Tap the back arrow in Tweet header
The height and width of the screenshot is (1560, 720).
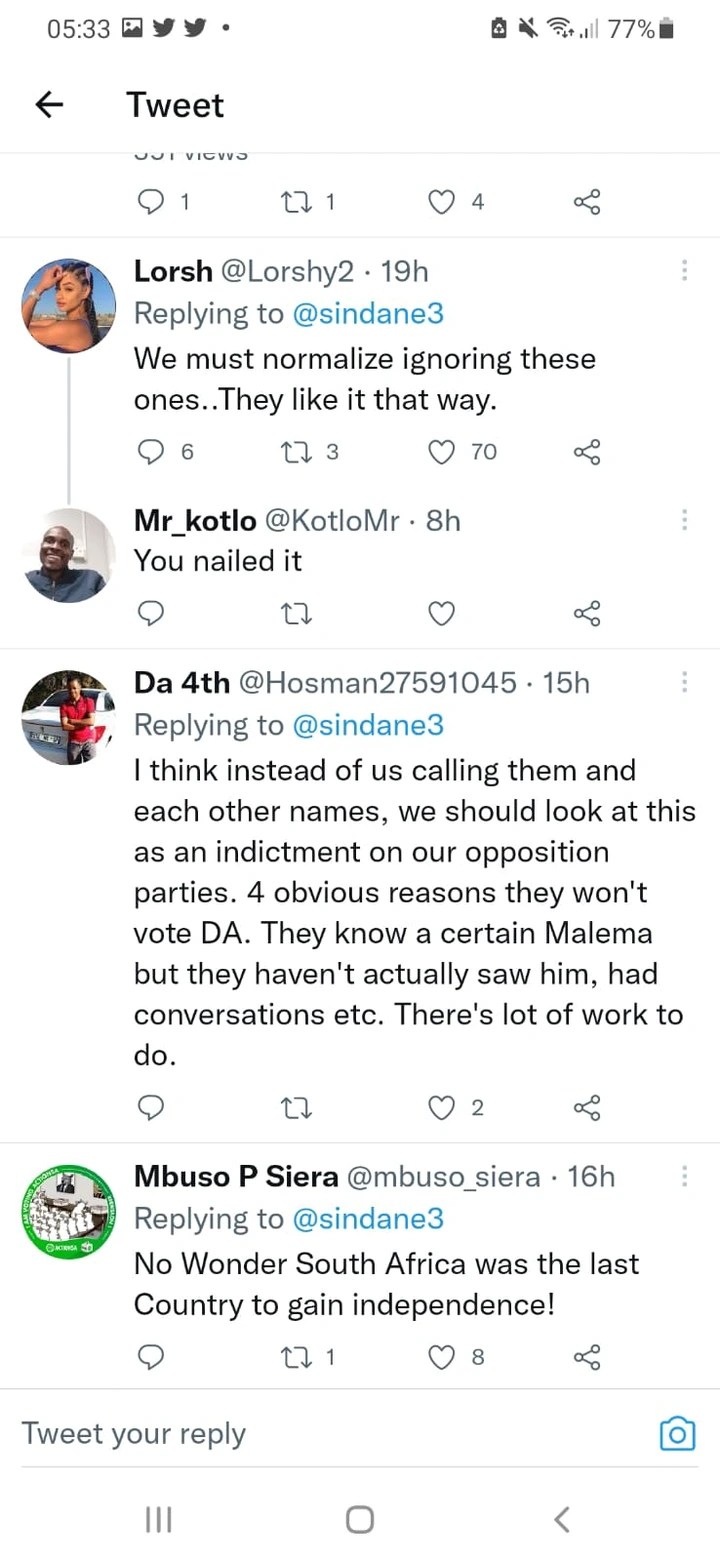pos(49,105)
